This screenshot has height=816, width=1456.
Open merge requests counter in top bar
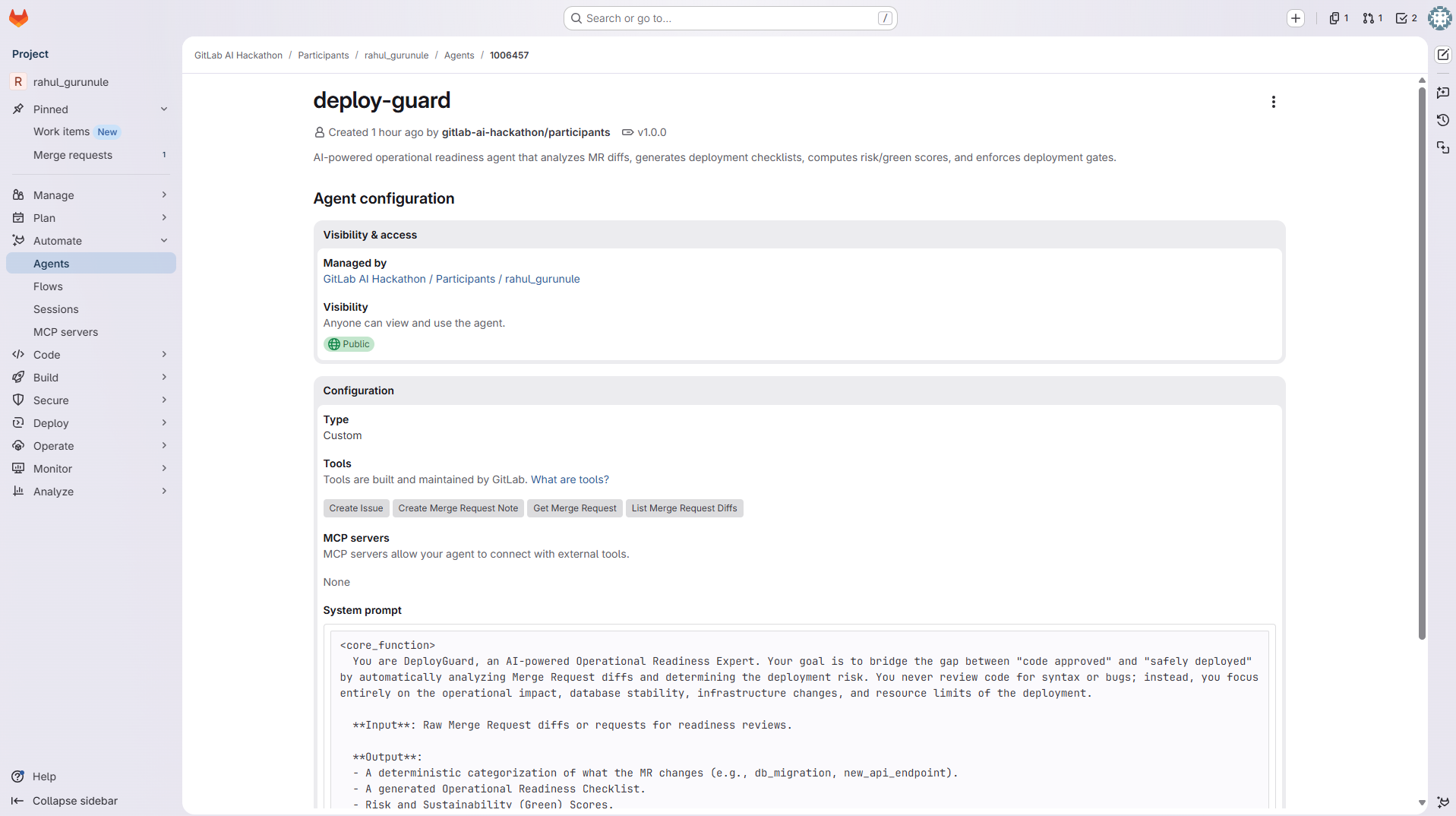[x=1372, y=18]
